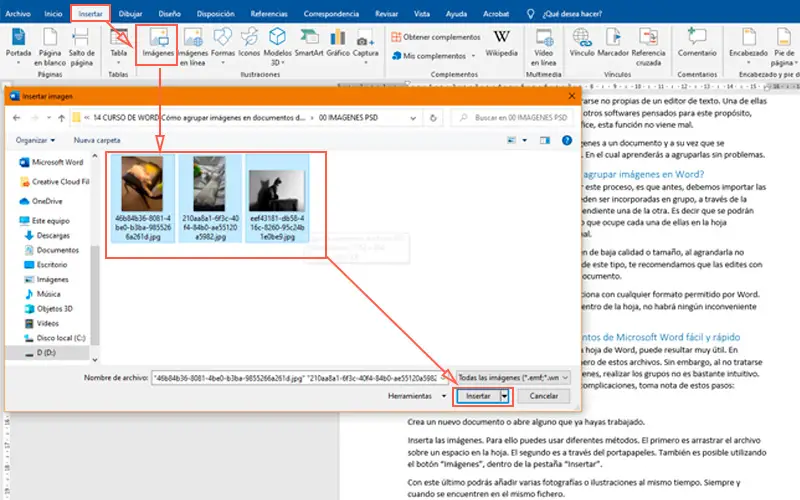Image resolution: width=800 pixels, height=500 pixels.
Task: Open Imágenes en línea
Action: tap(193, 47)
